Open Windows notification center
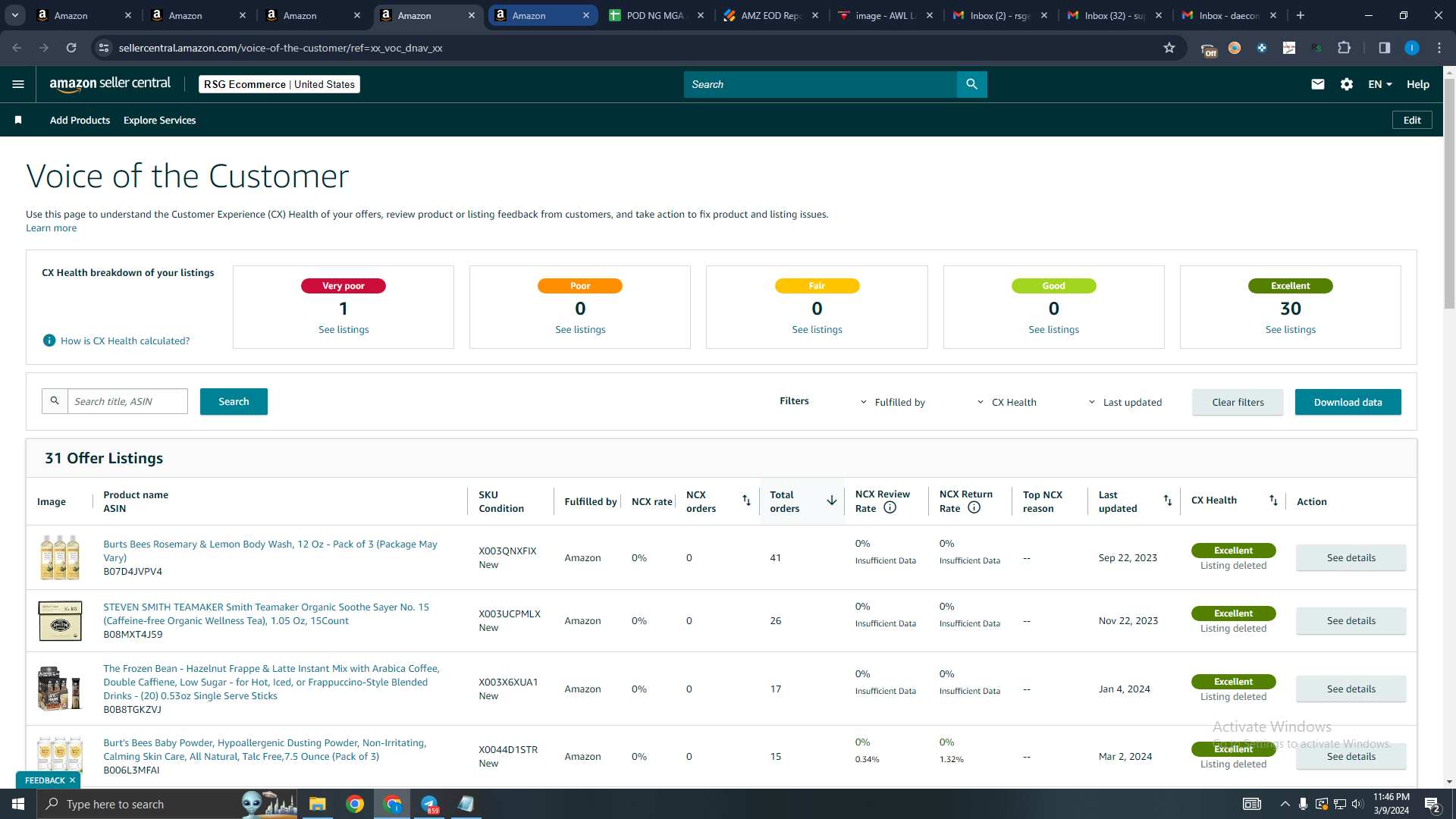The height and width of the screenshot is (819, 1456). point(1432,804)
